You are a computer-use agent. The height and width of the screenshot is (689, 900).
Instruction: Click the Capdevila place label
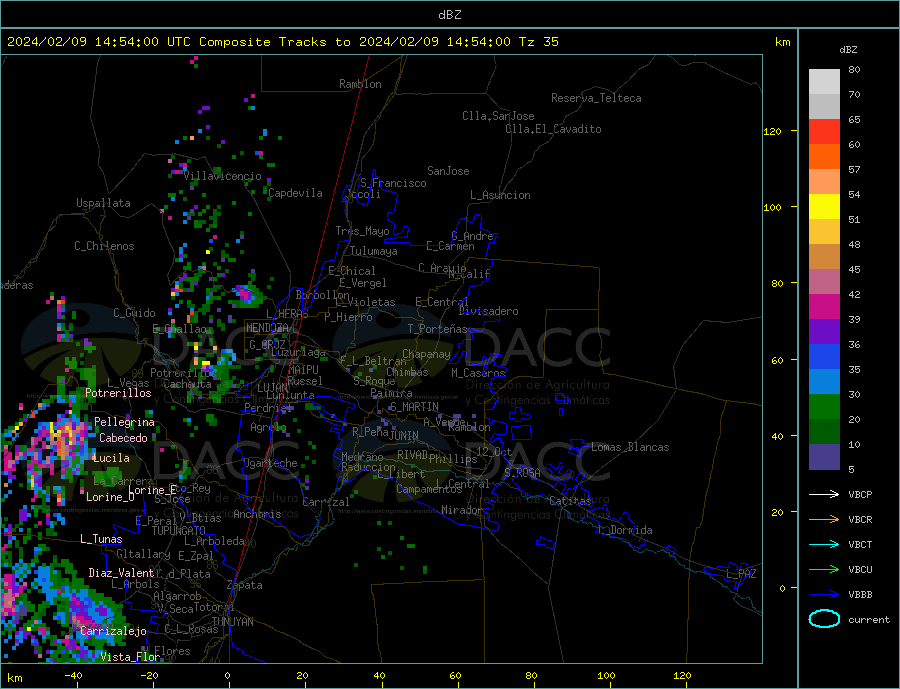click(295, 193)
